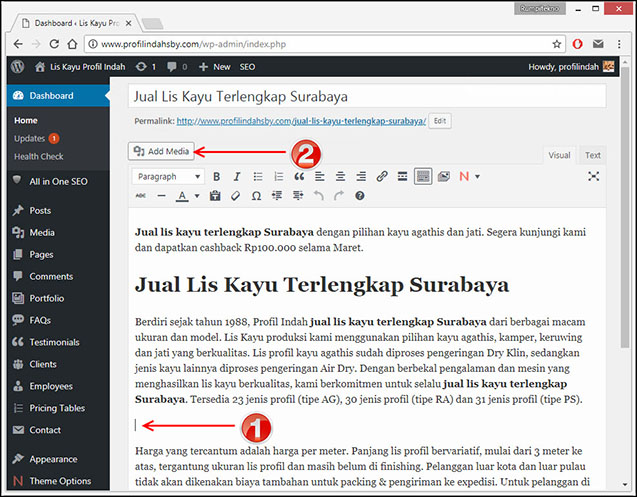This screenshot has height=497, width=637.
Task: Click the red N shortcode icon
Action: [x=464, y=176]
